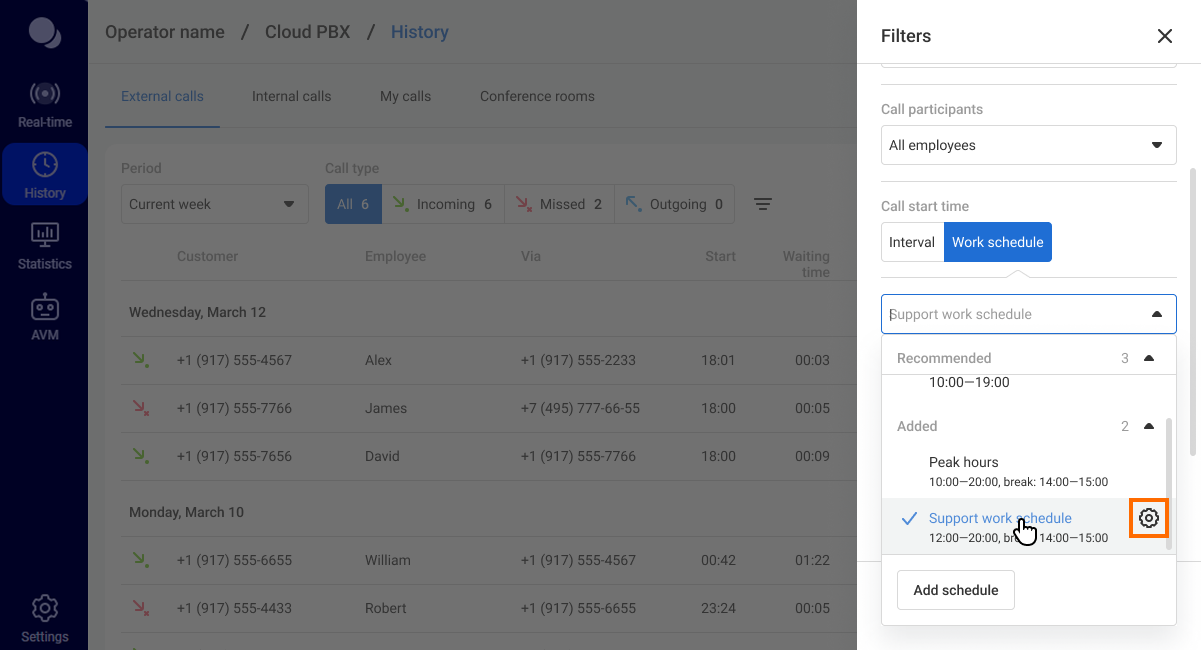Click via number +7 (495) 777-66-55

point(580,408)
